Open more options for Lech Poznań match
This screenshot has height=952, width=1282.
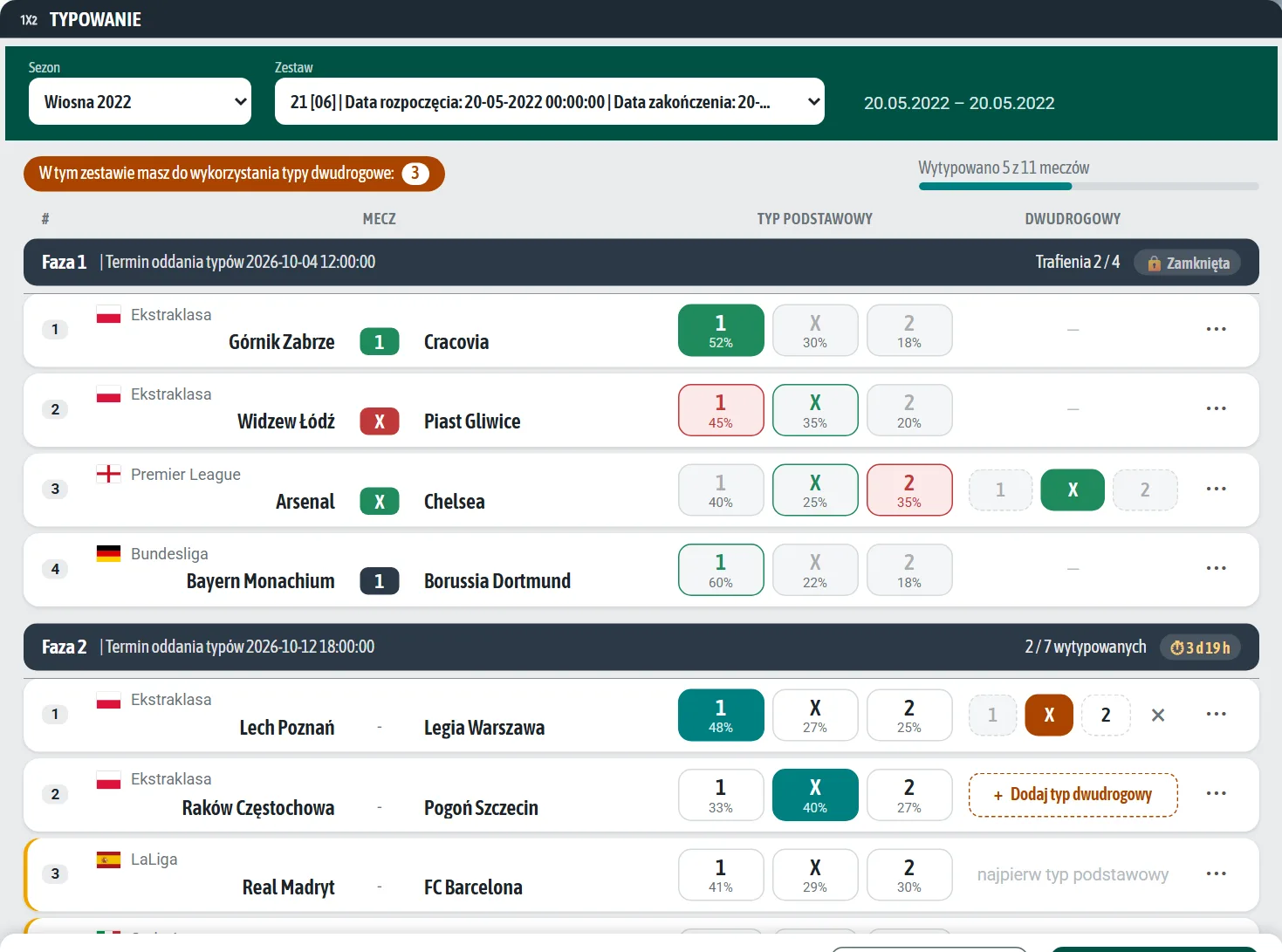coord(1216,714)
